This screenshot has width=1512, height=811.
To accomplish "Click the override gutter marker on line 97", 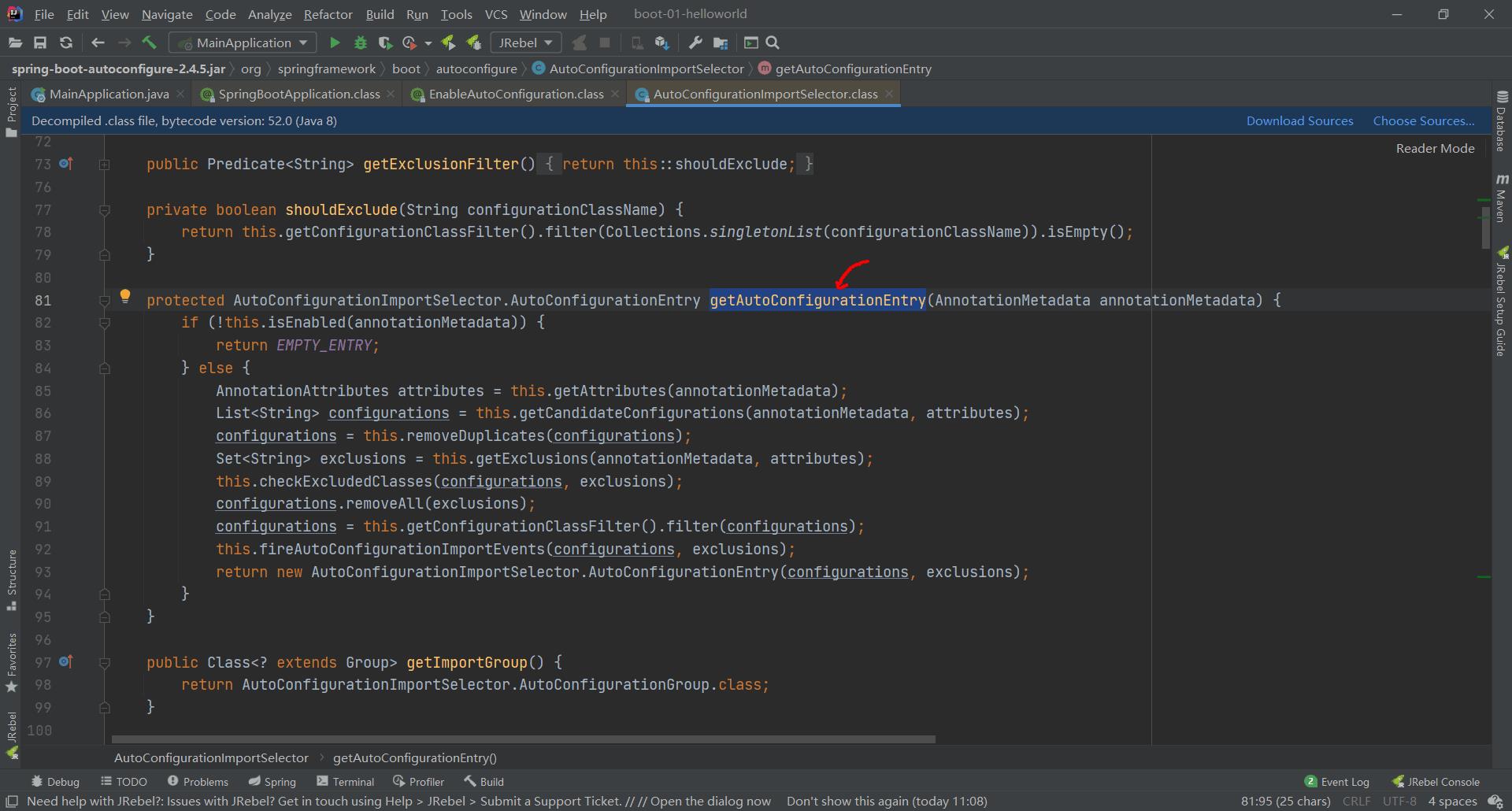I will click(66, 662).
